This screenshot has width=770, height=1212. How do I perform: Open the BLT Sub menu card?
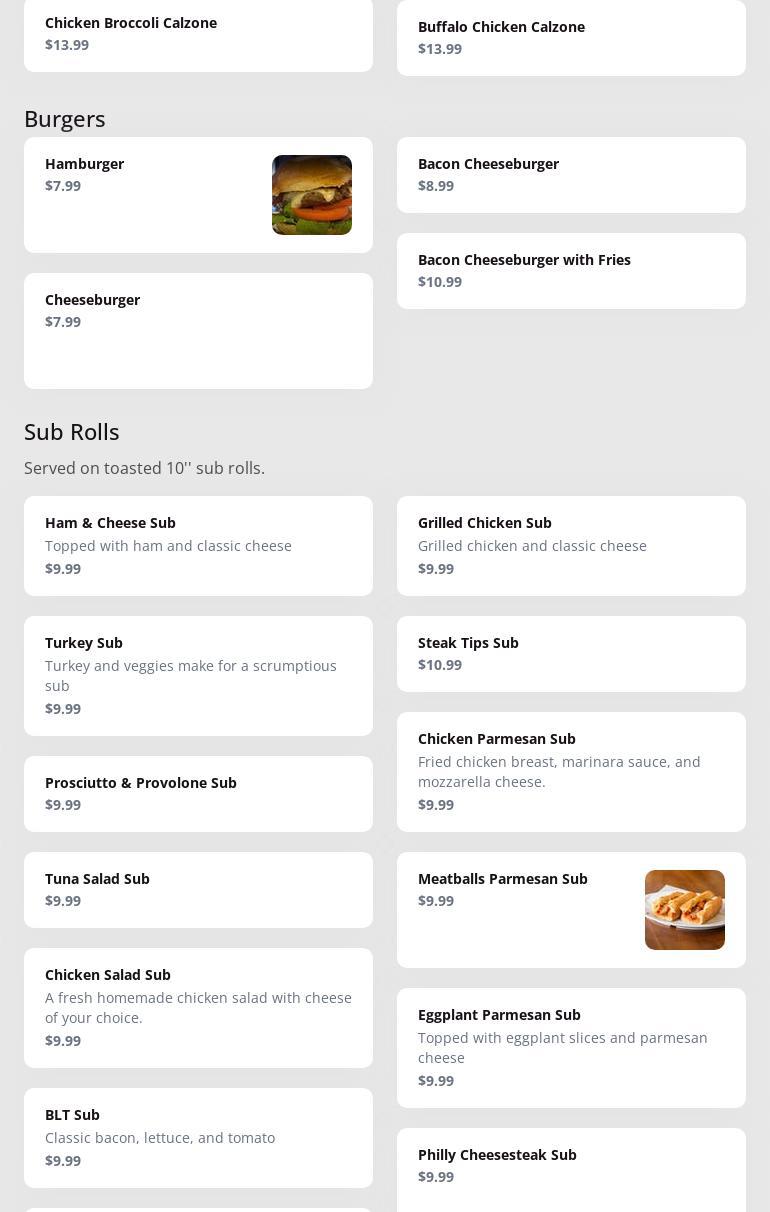[198, 1138]
